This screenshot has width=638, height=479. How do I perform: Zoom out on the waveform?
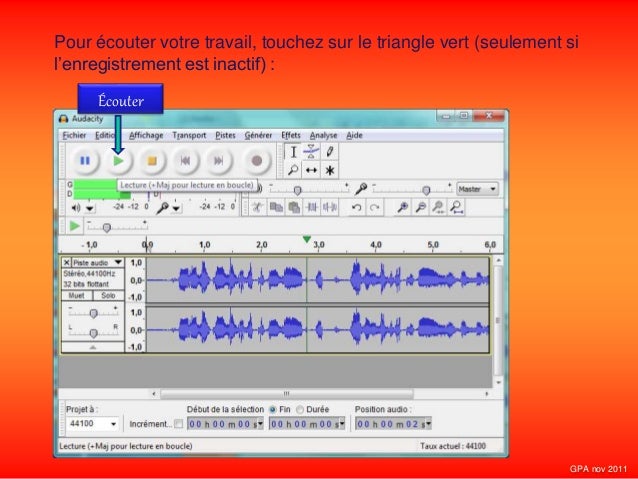point(421,208)
